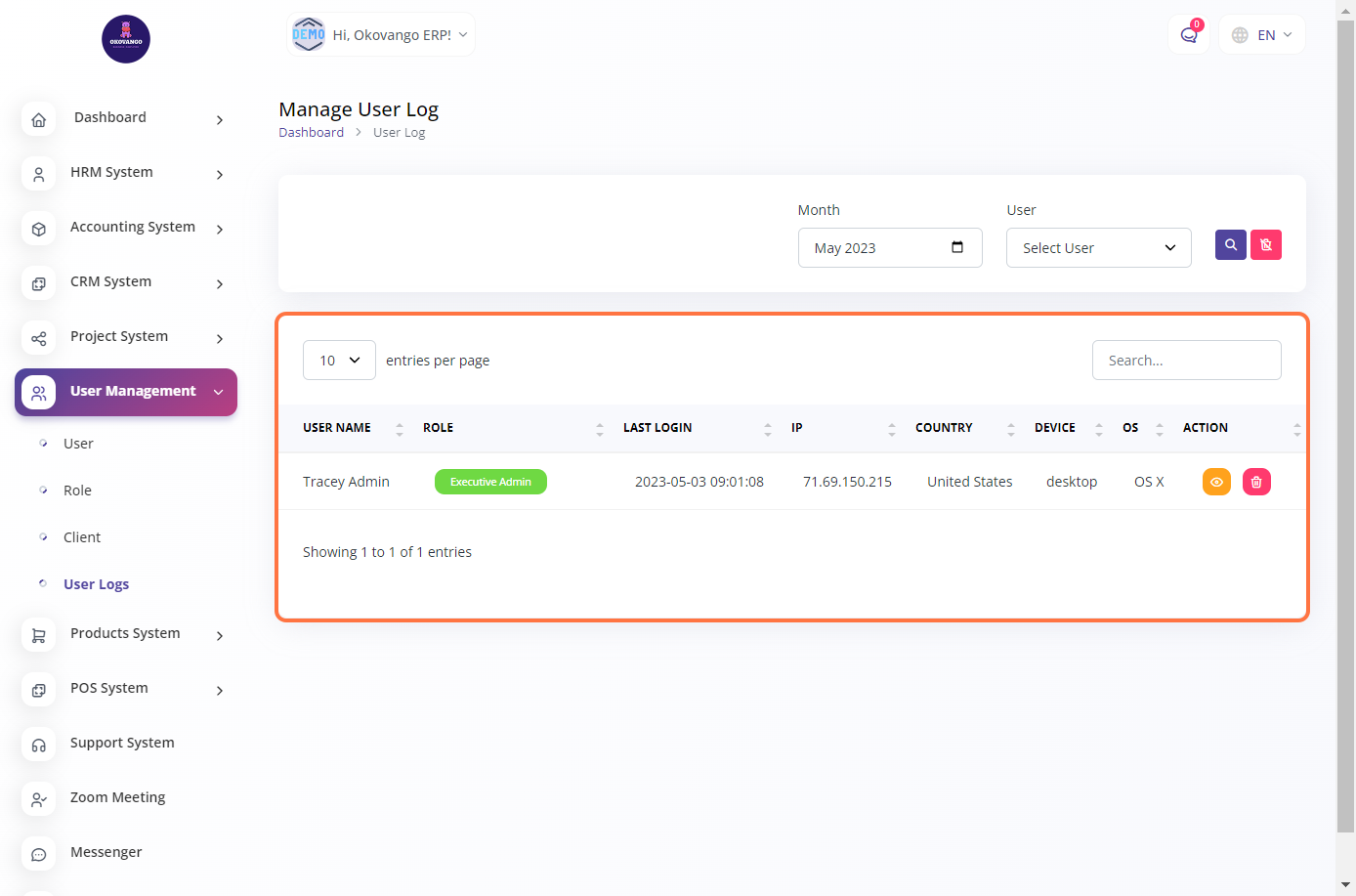The height and width of the screenshot is (896, 1356).
Task: View Tracey Admin's log details eye icon
Action: click(1216, 482)
